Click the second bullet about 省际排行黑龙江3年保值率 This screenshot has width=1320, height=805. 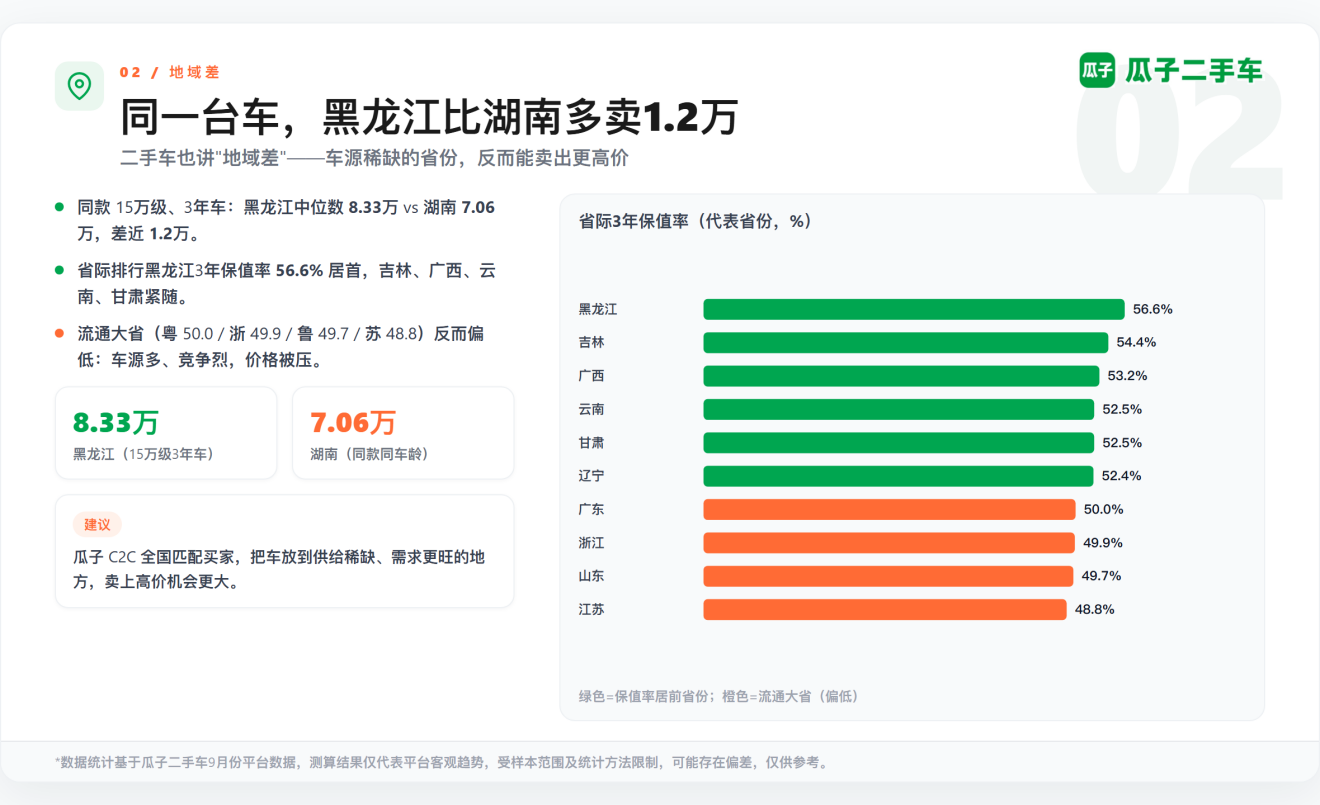286,284
